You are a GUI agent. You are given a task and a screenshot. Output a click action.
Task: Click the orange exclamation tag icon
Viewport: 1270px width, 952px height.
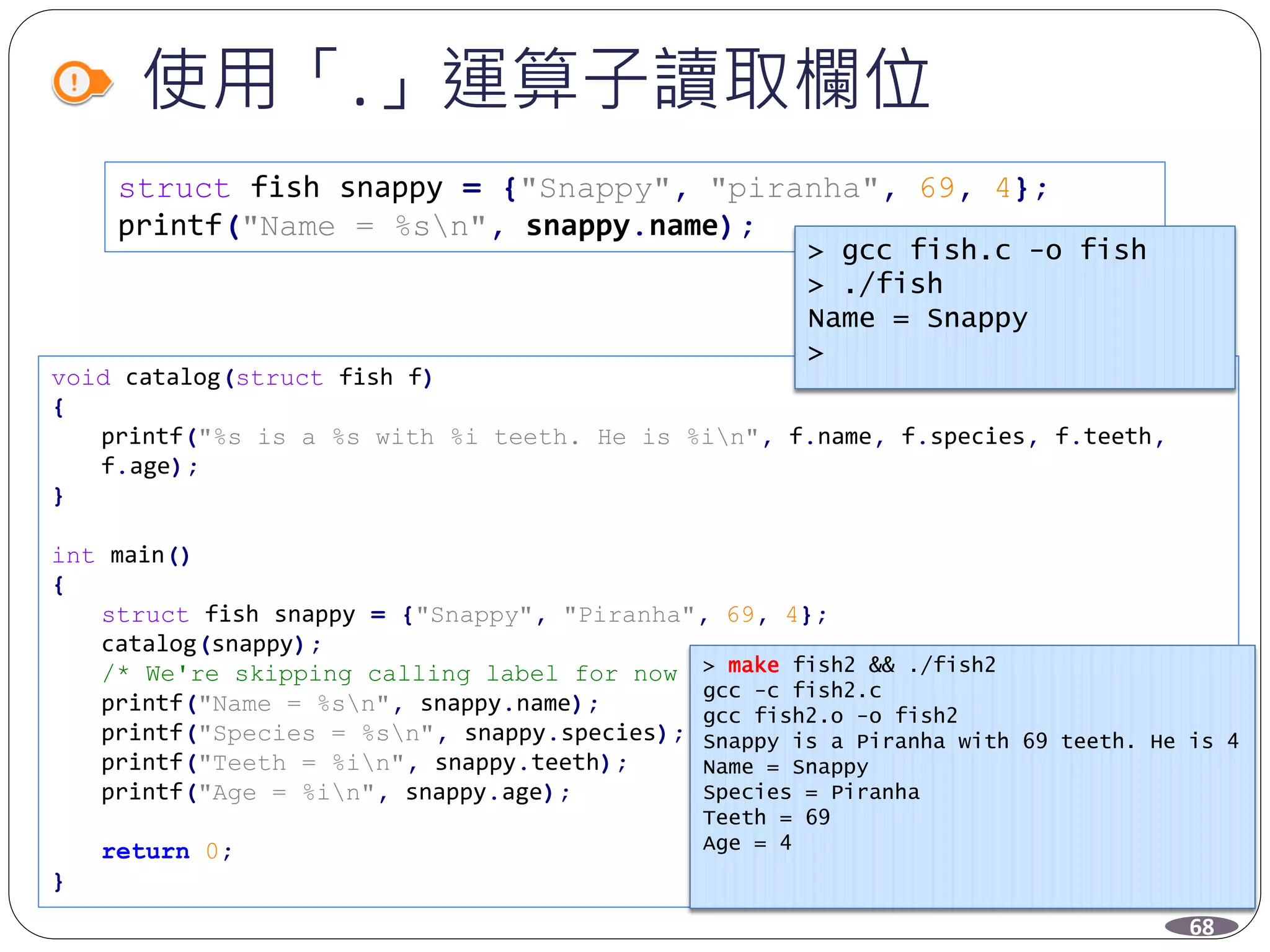coord(82,82)
